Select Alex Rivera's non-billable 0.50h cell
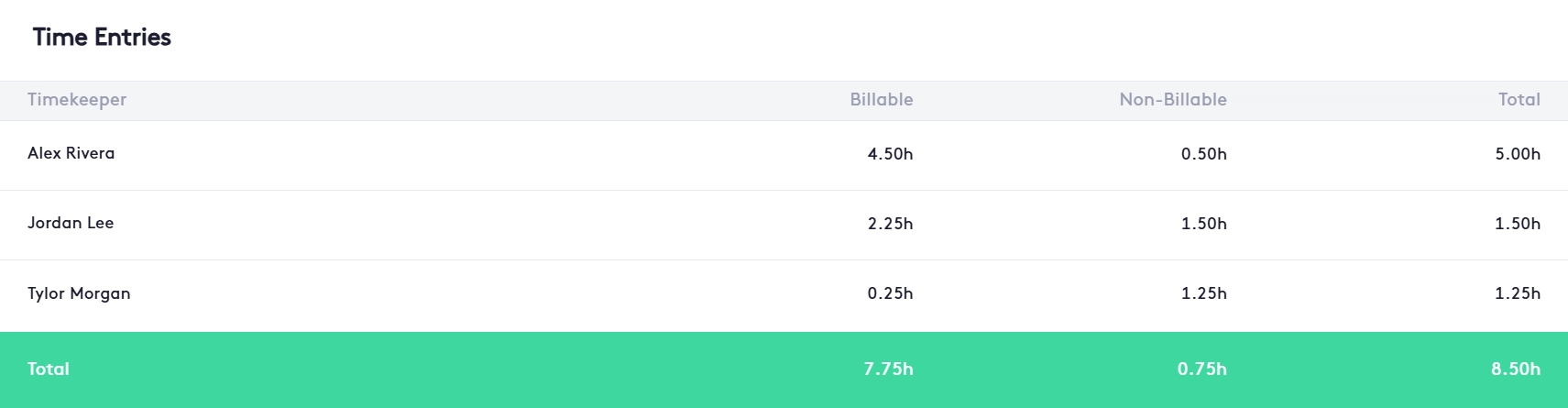Viewport: 1568px width, 408px height. point(1203,154)
